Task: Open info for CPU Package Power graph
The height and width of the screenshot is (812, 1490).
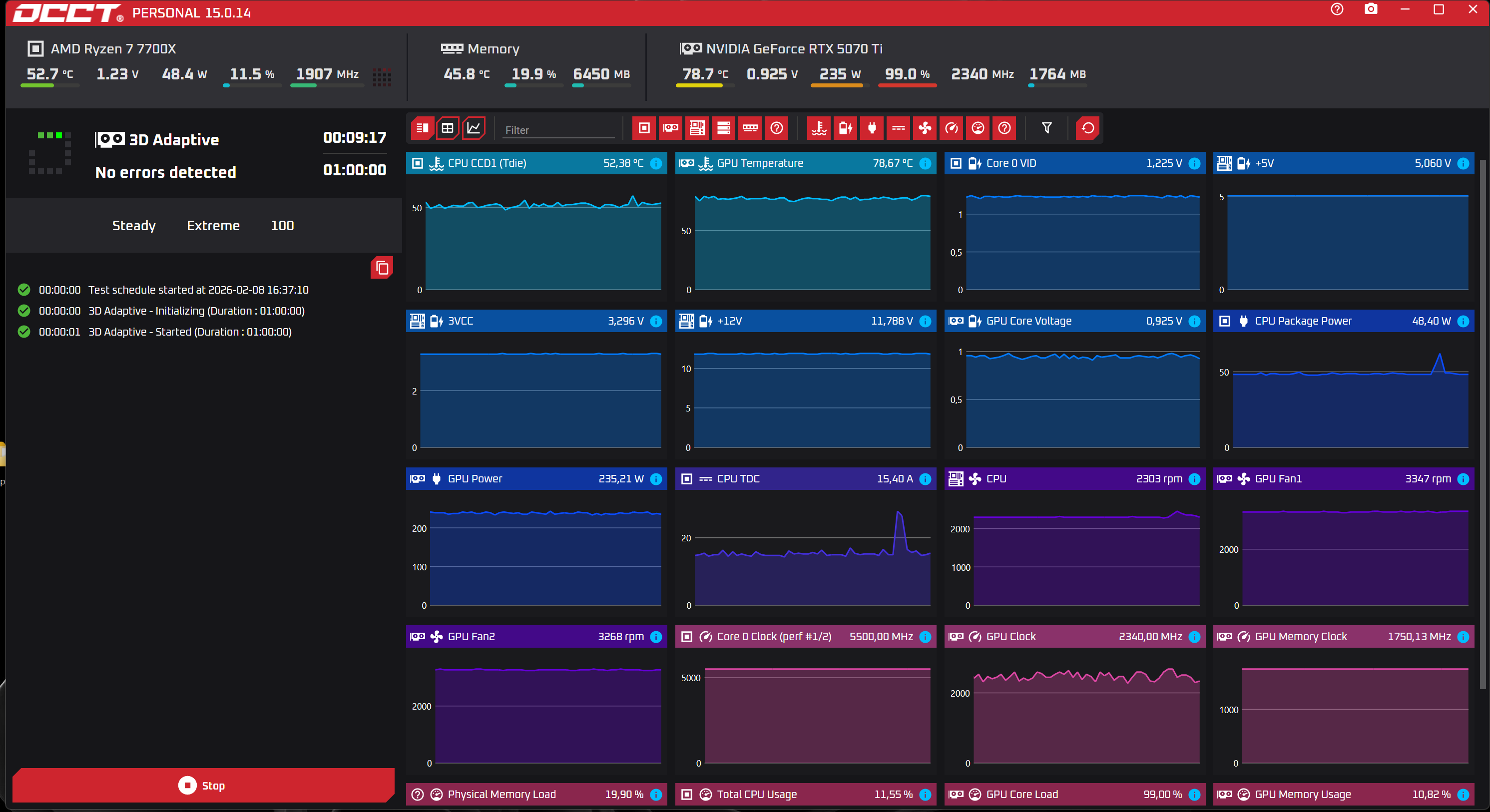Action: point(1464,321)
